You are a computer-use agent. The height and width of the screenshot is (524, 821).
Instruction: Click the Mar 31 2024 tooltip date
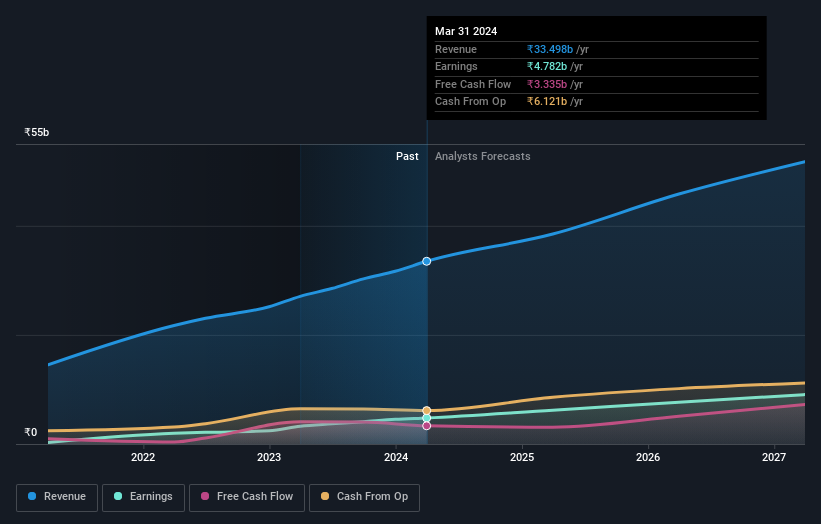point(466,31)
